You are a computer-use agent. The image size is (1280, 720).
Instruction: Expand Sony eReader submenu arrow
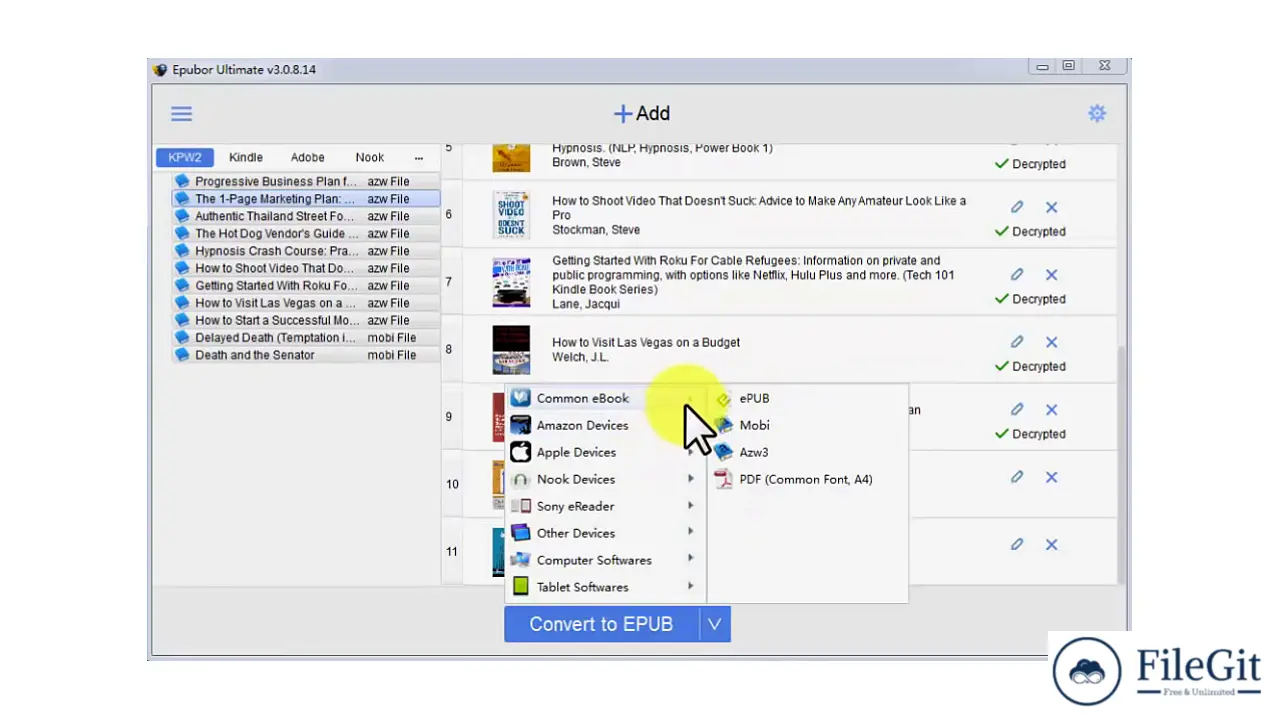point(690,506)
